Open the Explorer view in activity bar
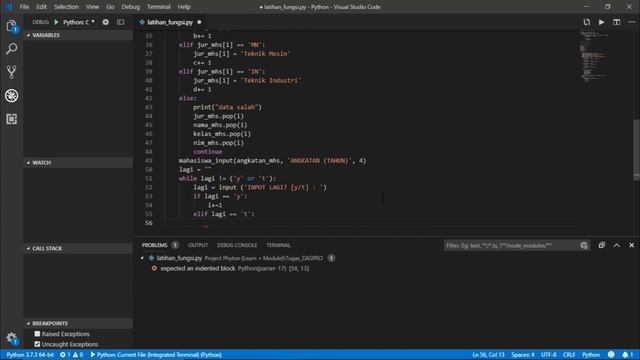640x360 pixels. 11,26
